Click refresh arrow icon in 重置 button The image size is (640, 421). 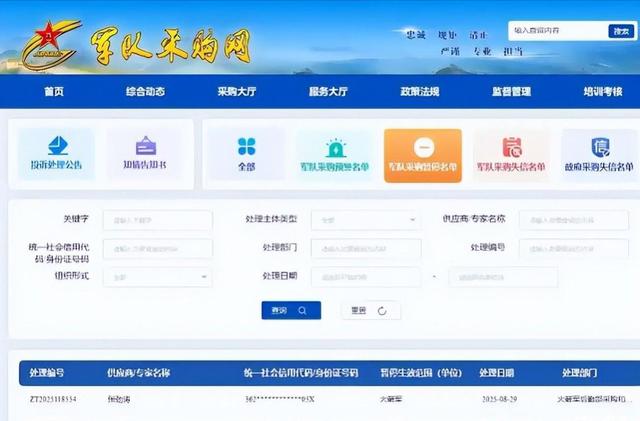pos(382,311)
